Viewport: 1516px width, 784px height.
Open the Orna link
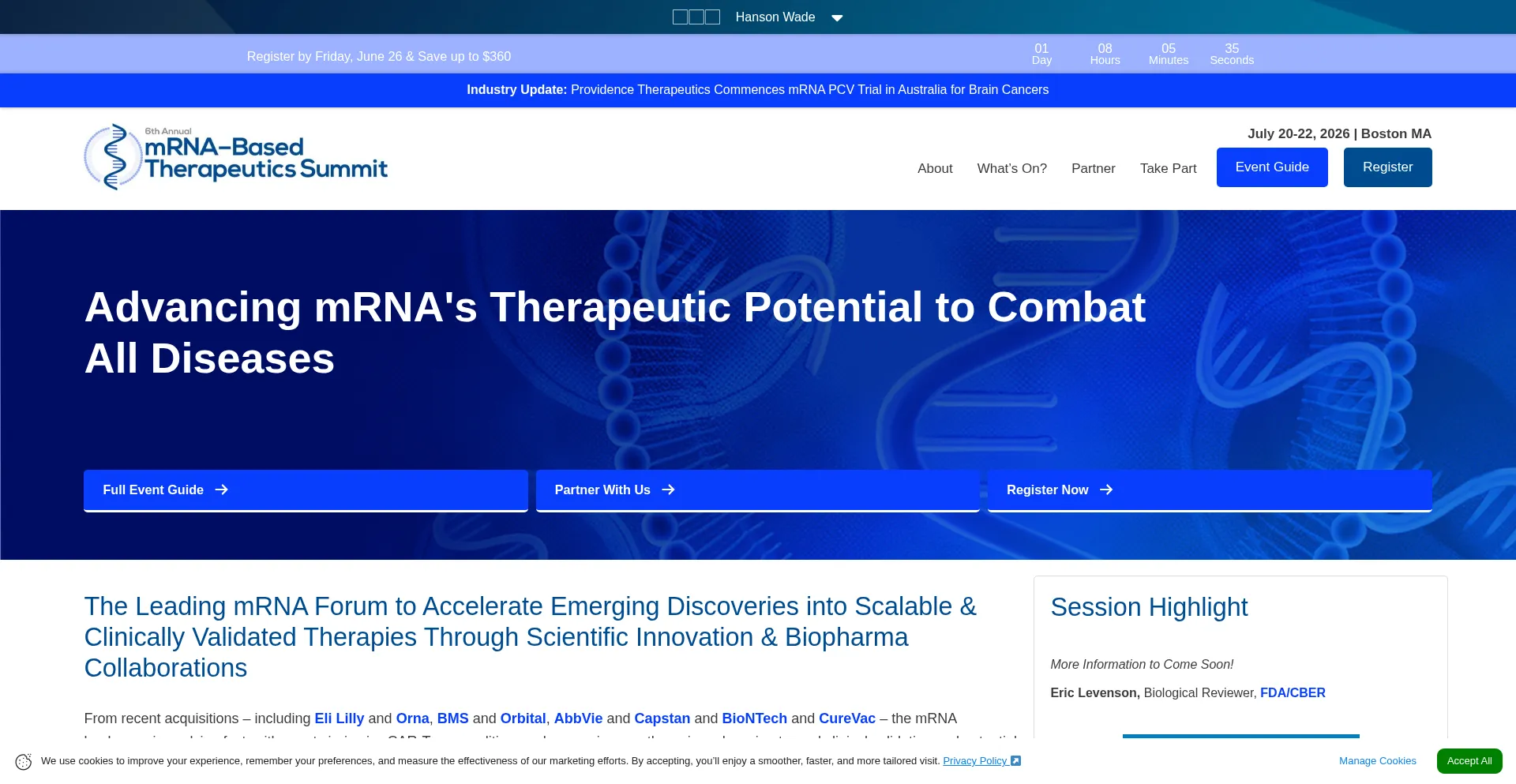(x=412, y=718)
